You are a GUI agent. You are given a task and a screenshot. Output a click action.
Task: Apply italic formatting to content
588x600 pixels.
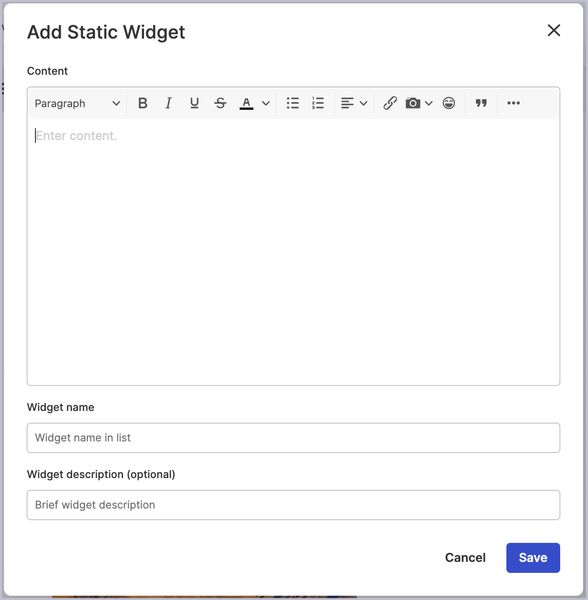[168, 103]
